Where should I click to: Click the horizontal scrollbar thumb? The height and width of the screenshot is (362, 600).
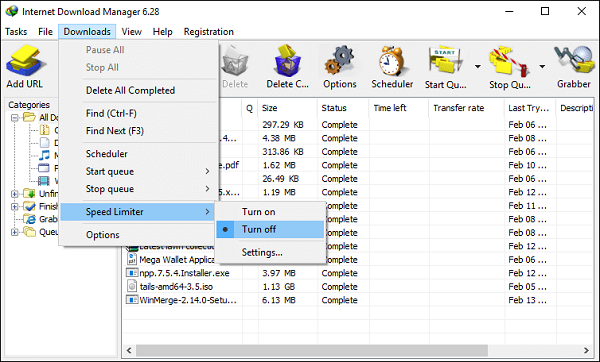312,350
